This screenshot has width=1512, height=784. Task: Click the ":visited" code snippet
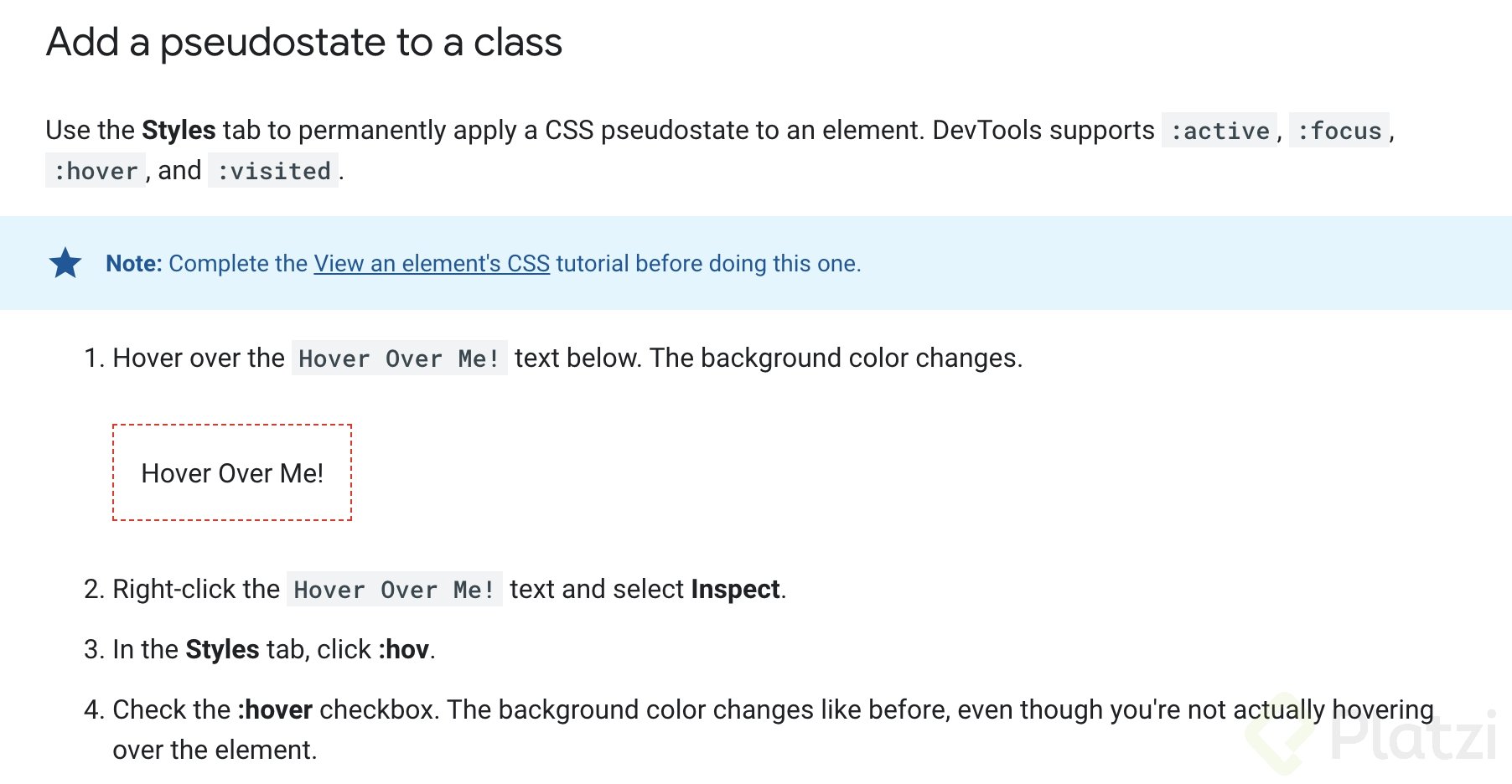(273, 171)
